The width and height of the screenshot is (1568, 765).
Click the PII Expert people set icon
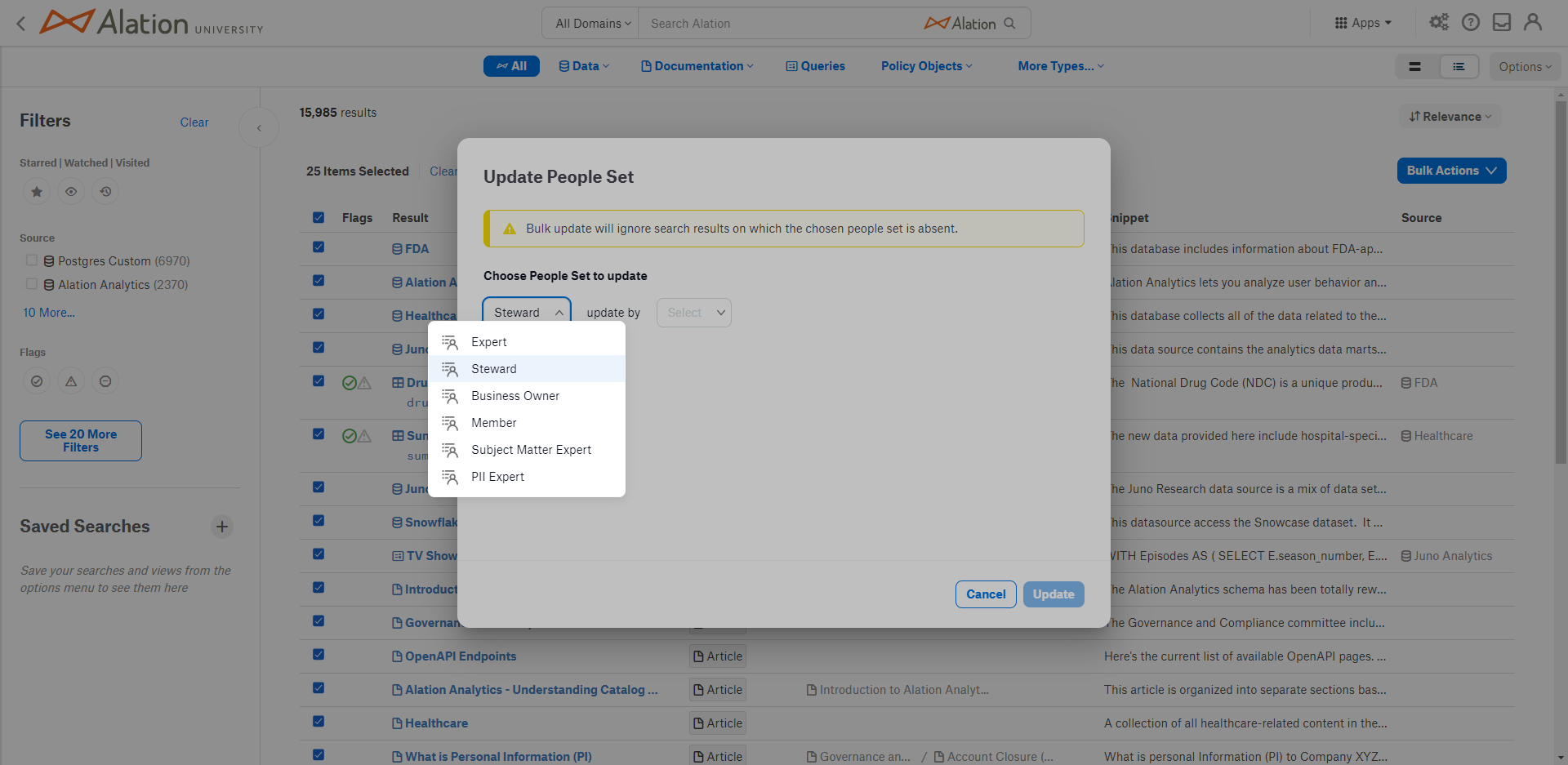(450, 477)
